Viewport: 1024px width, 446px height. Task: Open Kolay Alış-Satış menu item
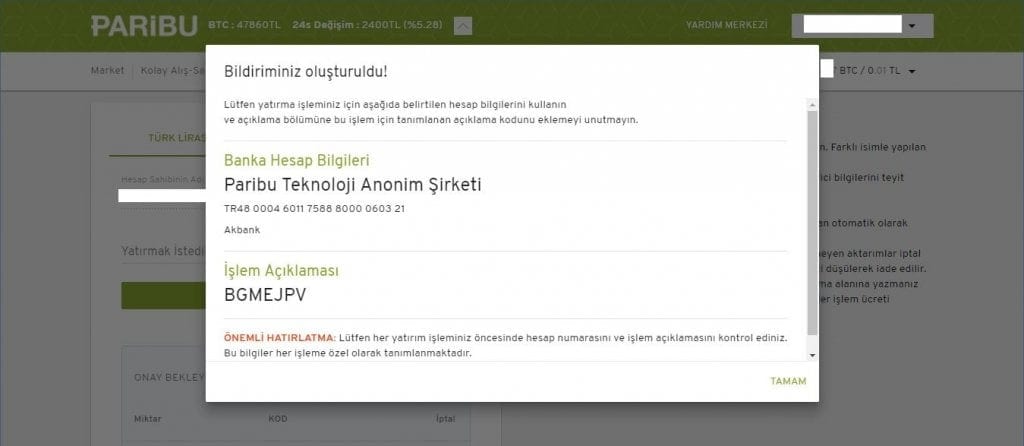pos(173,71)
